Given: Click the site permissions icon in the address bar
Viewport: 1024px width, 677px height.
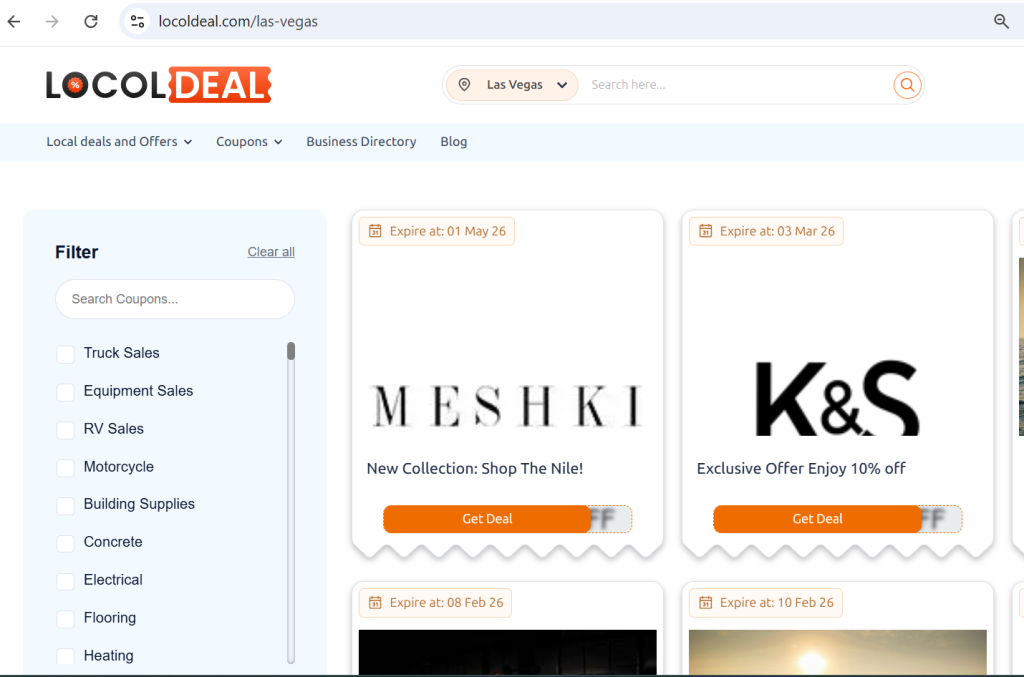Looking at the screenshot, I should point(136,20).
